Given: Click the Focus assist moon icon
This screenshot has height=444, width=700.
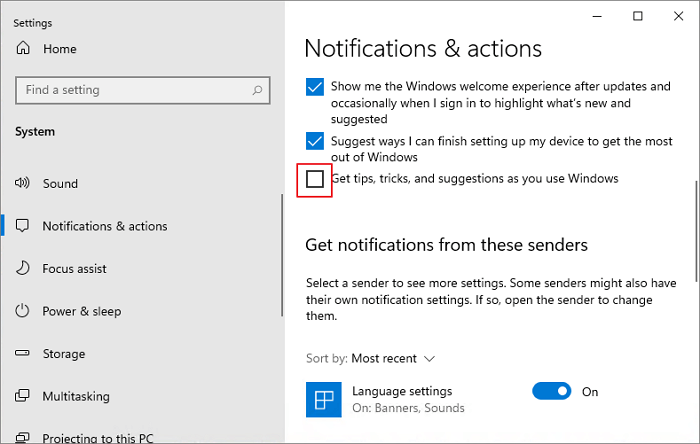Looking at the screenshot, I should 23,269.
